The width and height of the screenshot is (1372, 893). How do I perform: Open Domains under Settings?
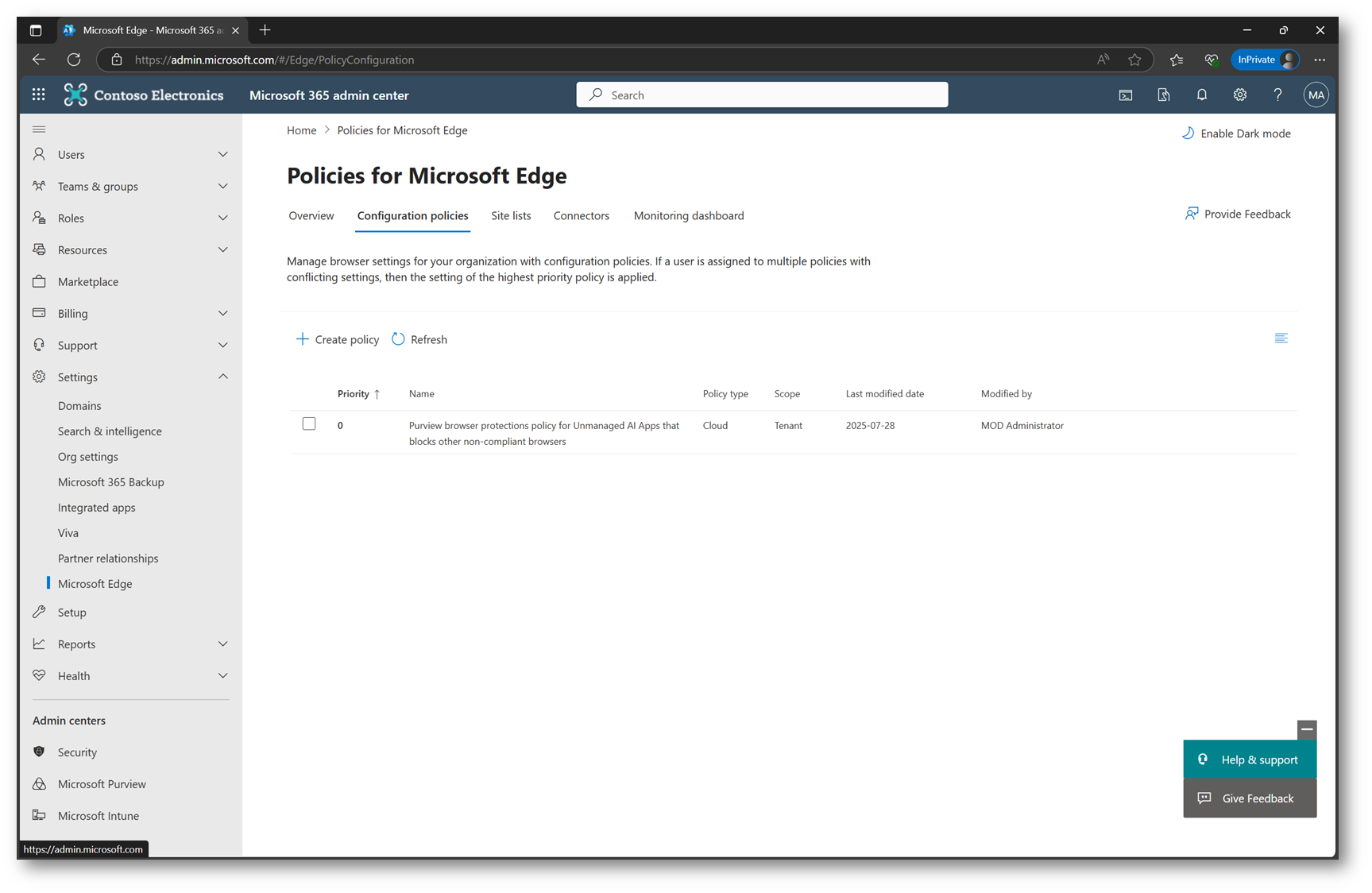pyautogui.click(x=79, y=405)
